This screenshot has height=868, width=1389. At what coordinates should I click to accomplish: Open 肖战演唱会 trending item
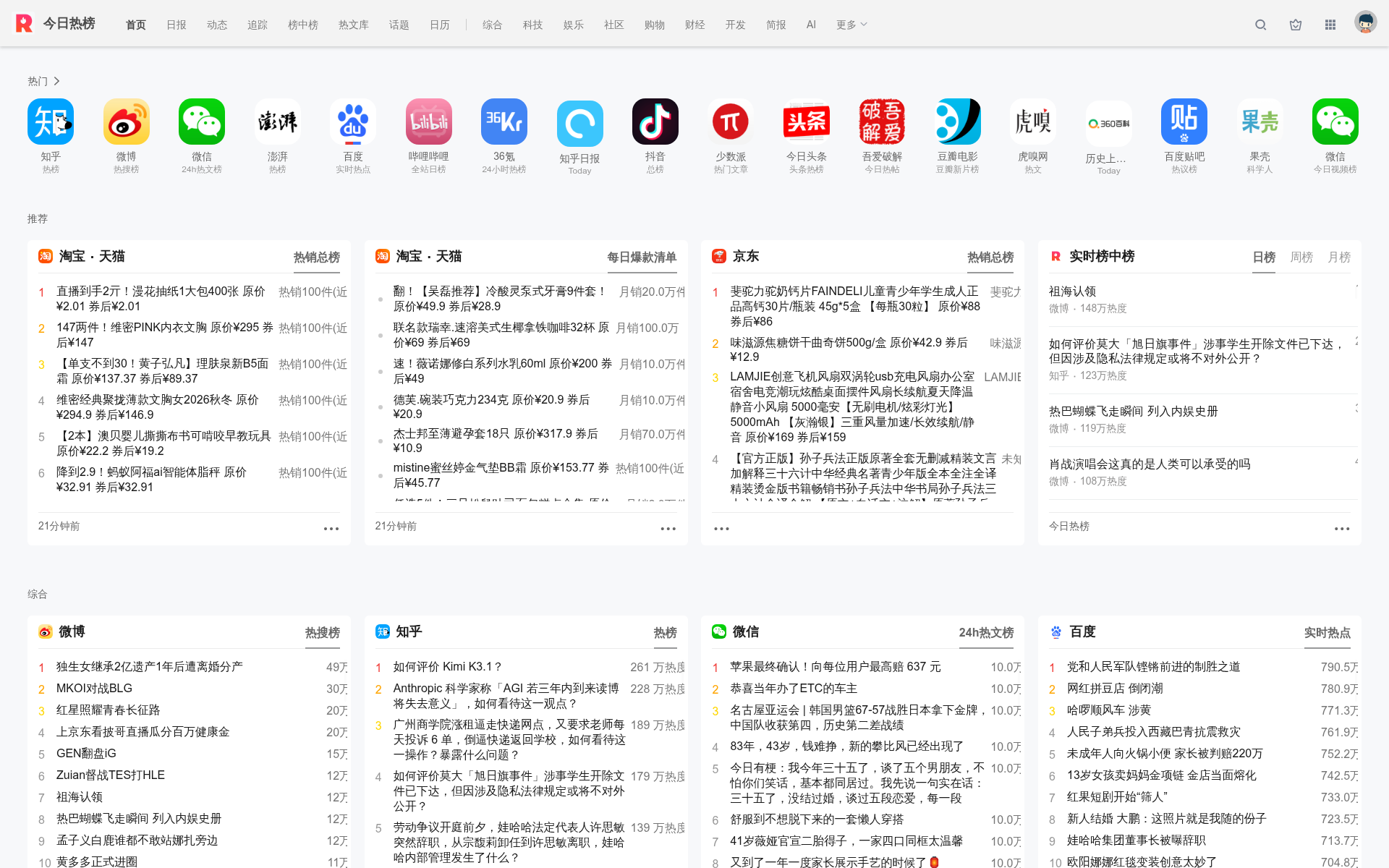click(x=1150, y=464)
